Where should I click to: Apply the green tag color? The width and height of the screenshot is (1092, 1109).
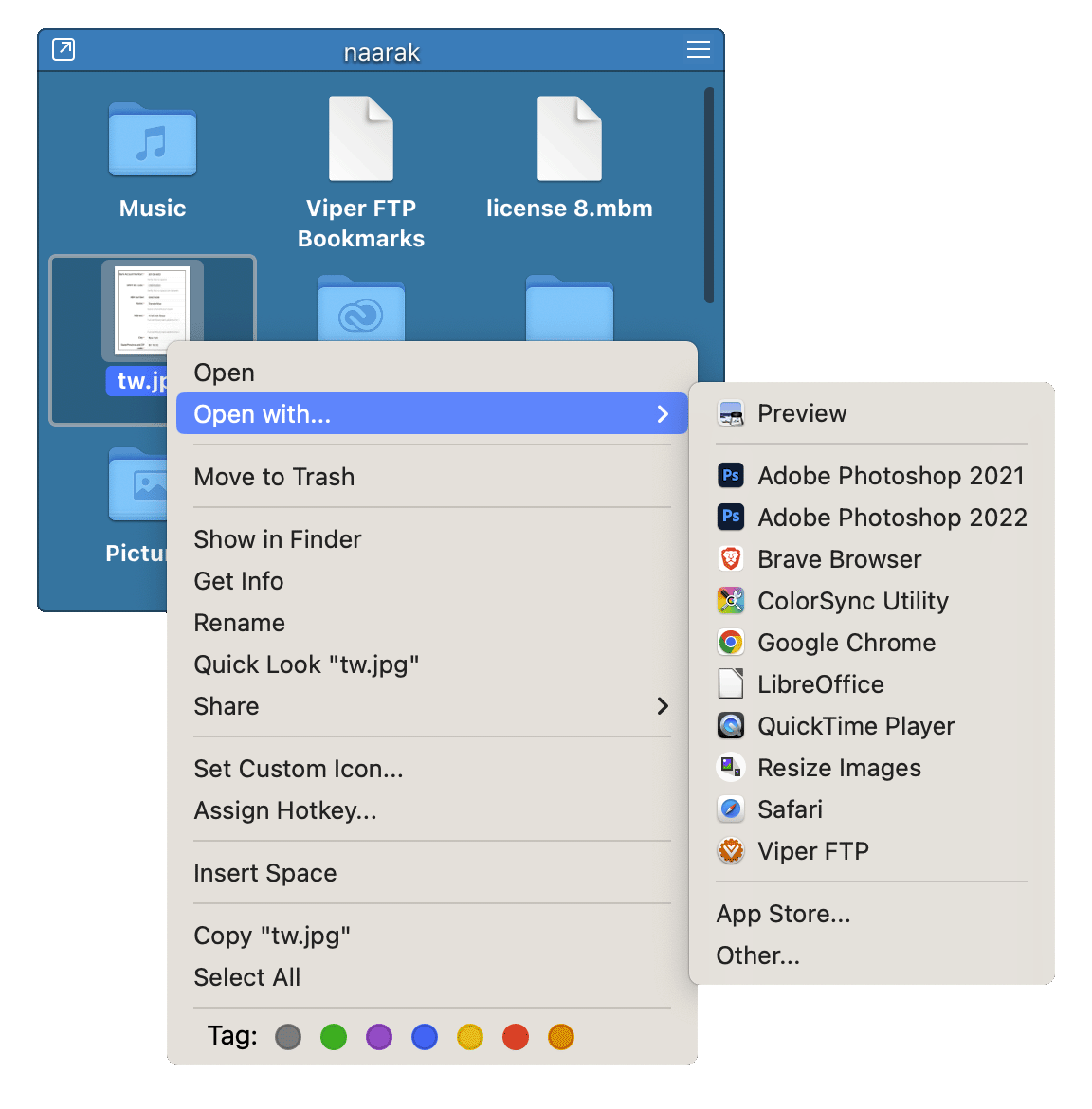point(333,1037)
